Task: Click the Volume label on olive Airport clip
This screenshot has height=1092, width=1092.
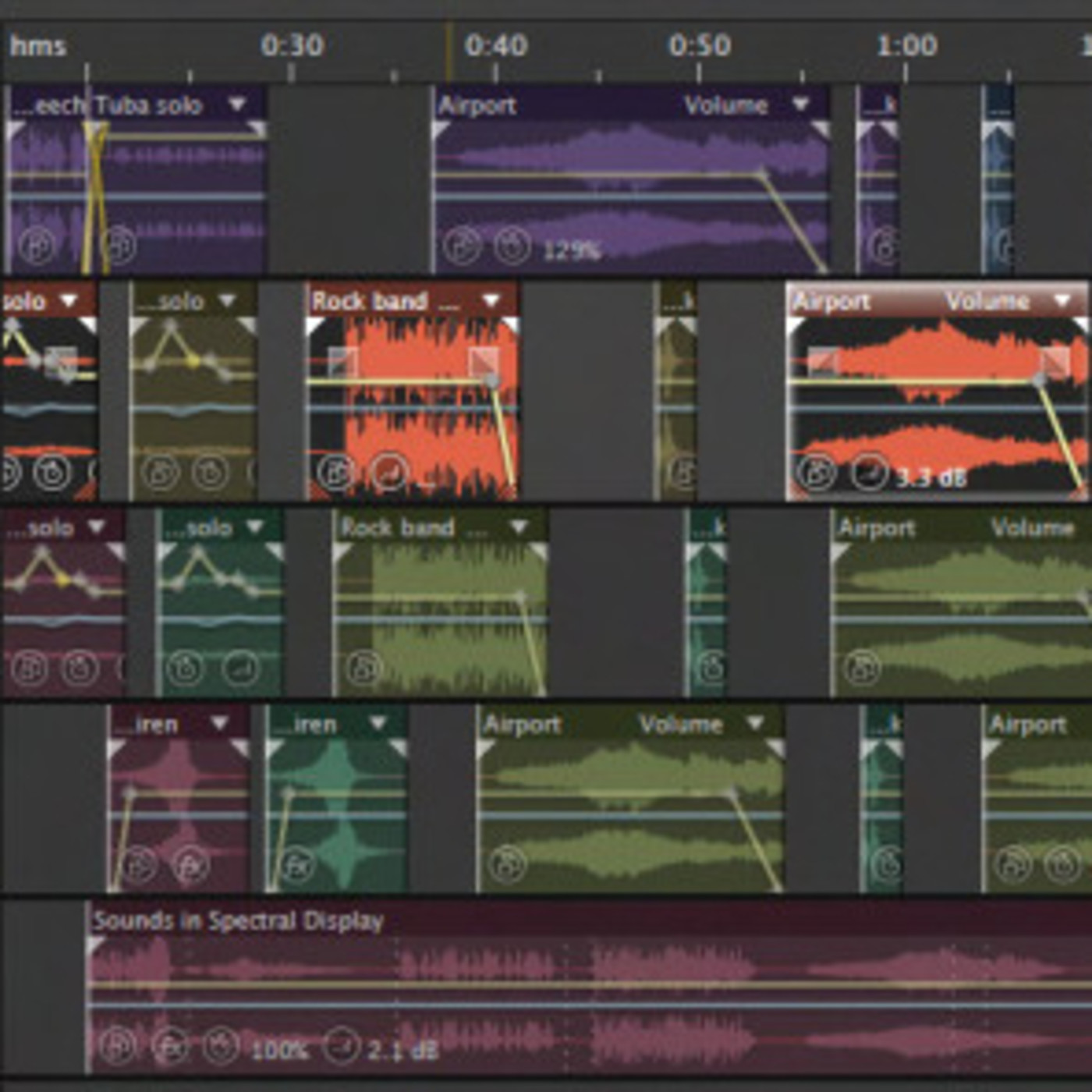Action: (680, 725)
